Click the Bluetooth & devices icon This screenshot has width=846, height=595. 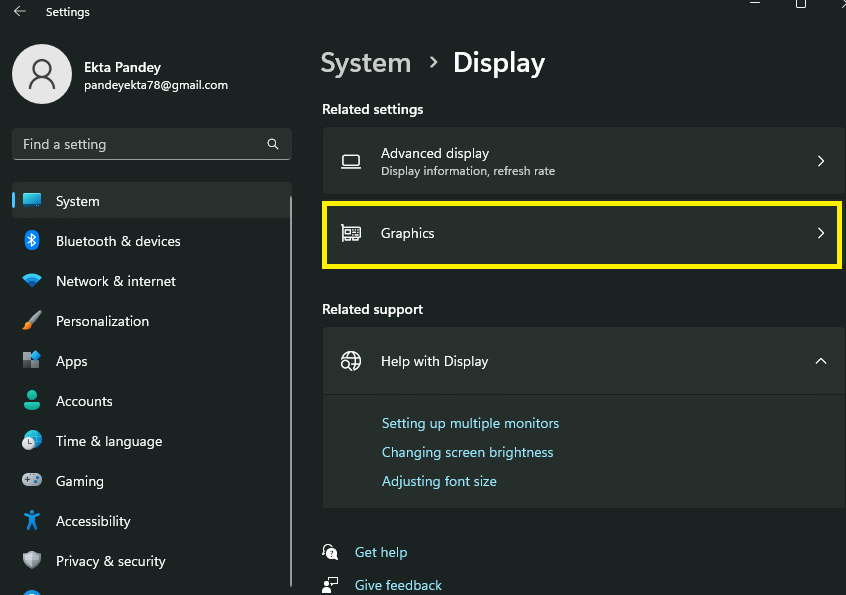[32, 241]
